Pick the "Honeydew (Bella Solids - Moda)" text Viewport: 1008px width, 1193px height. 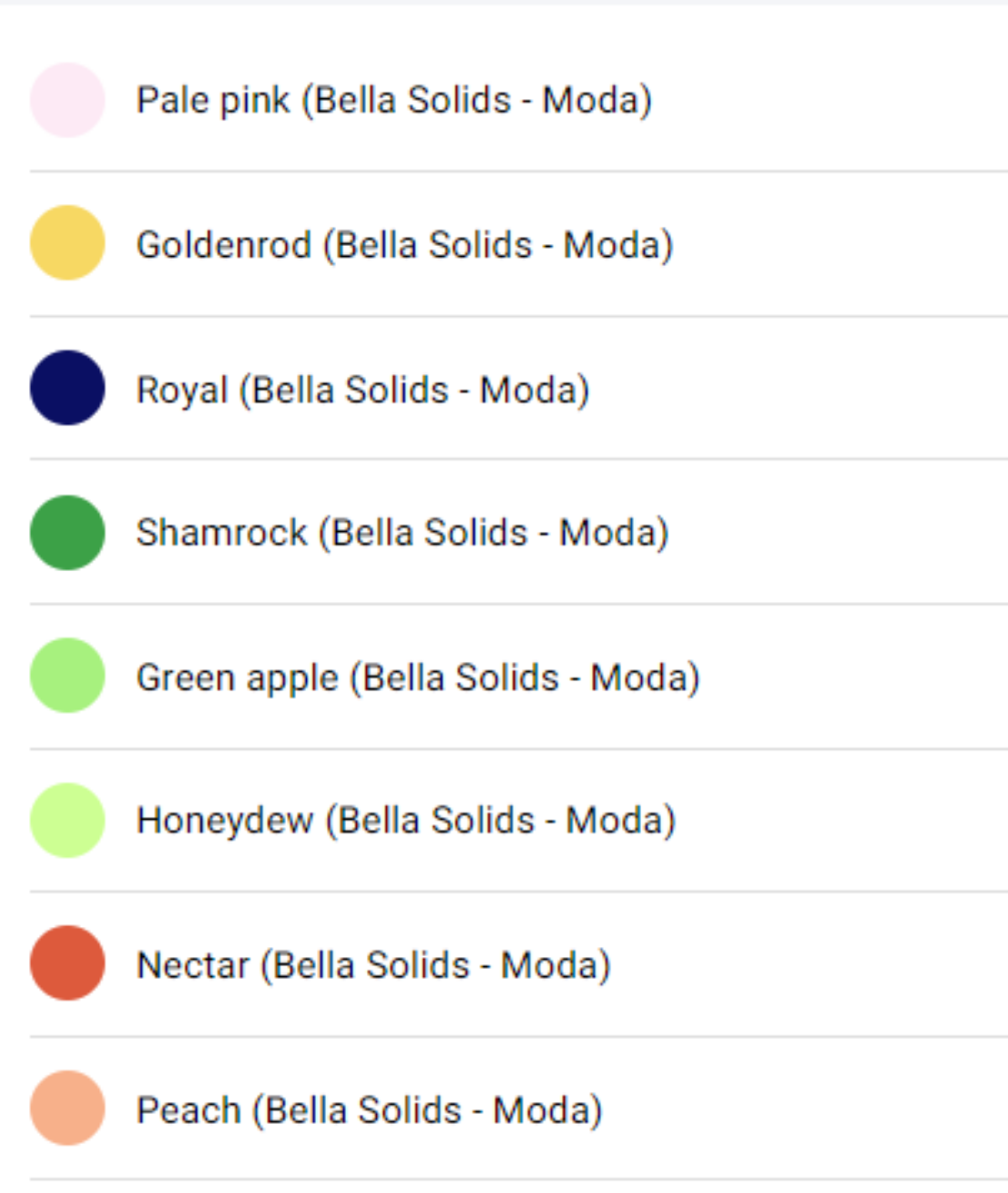(x=405, y=821)
